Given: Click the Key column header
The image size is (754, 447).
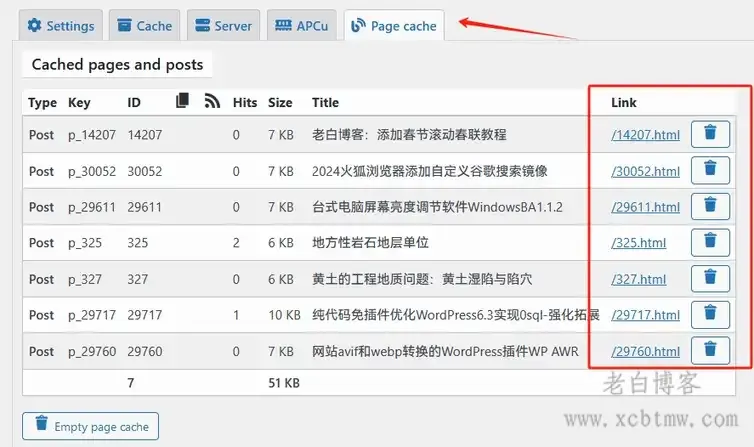Looking at the screenshot, I should tap(79, 102).
